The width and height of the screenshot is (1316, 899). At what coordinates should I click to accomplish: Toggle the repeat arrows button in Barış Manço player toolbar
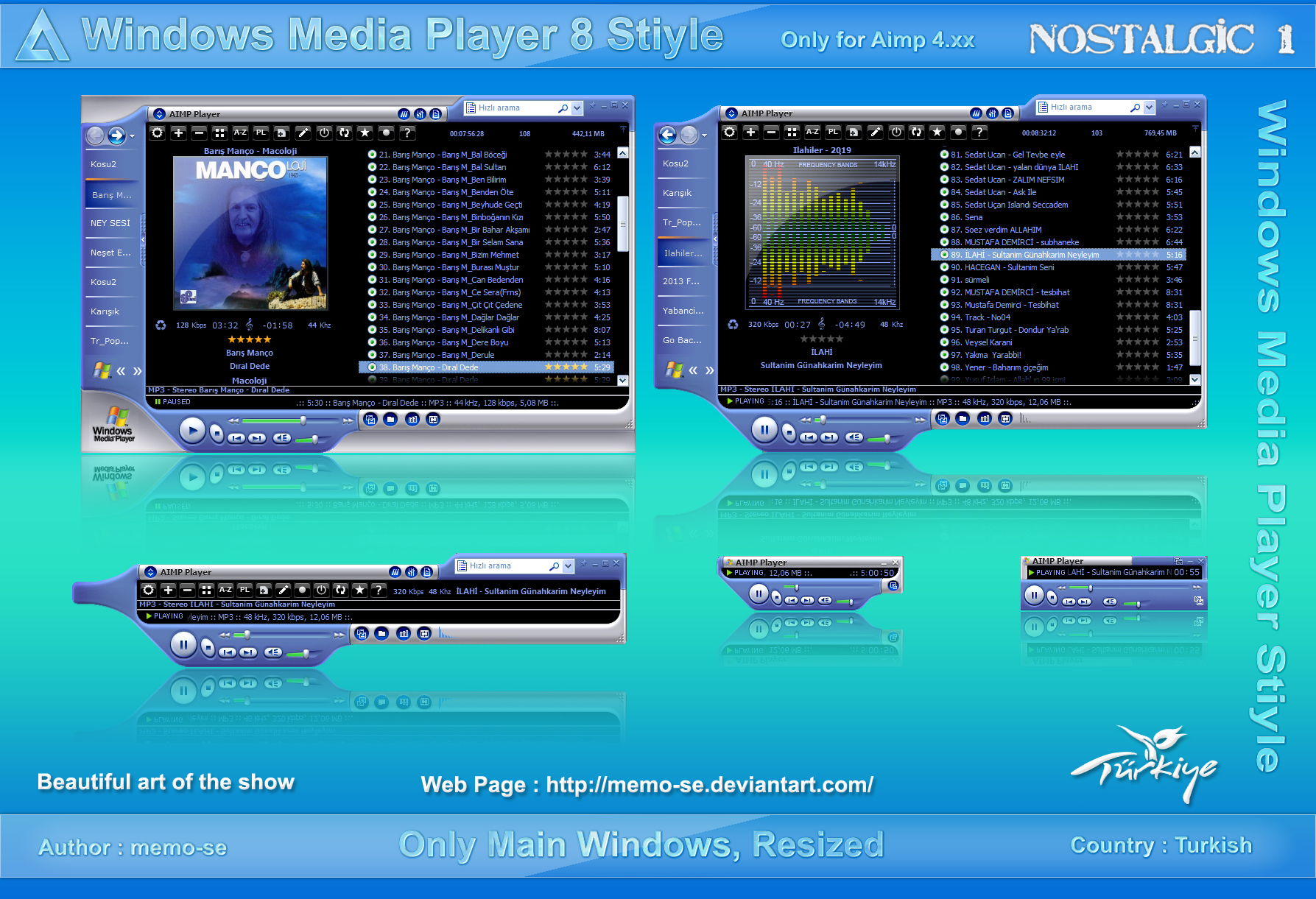click(344, 133)
